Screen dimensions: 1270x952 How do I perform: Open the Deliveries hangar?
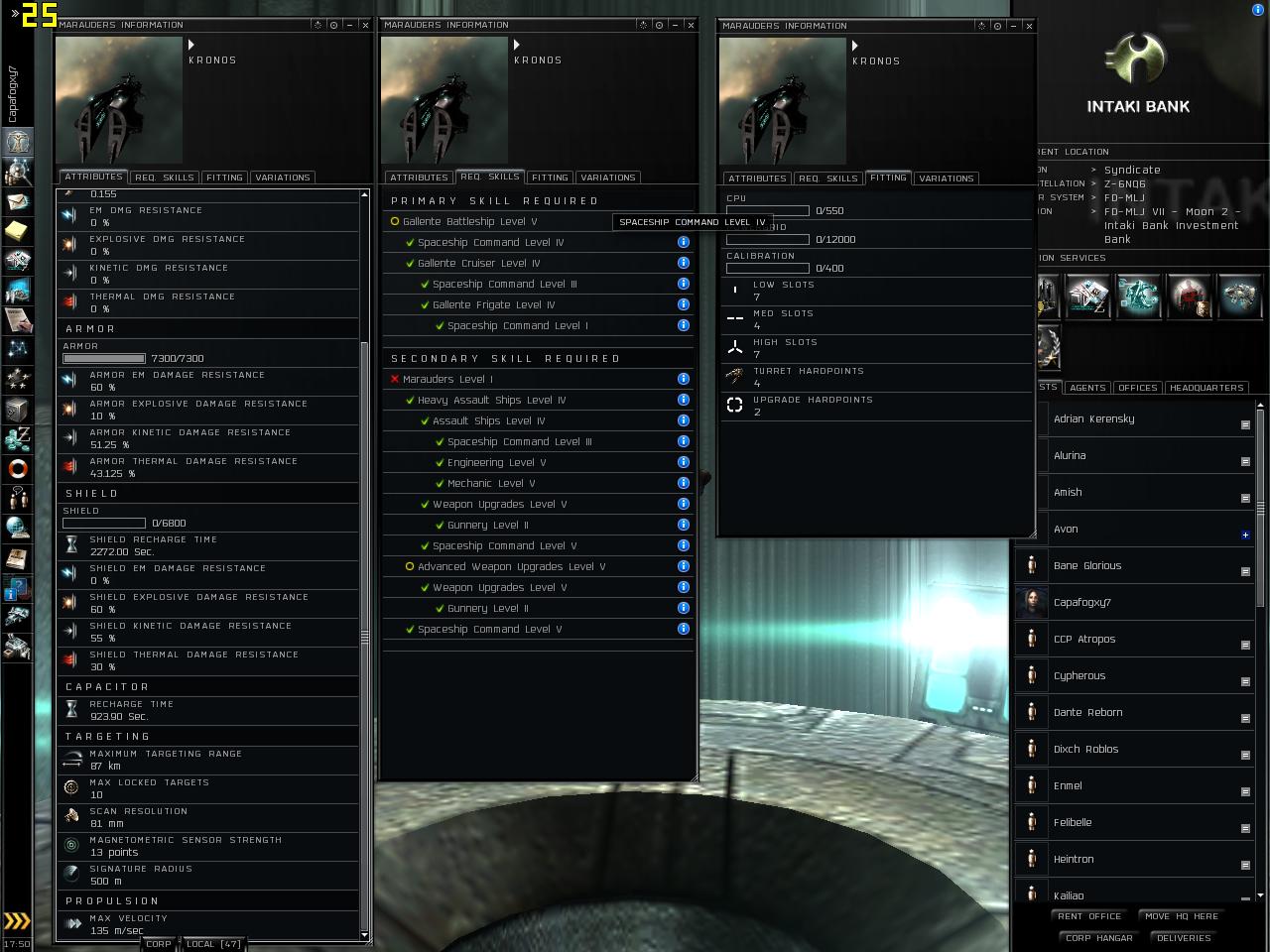(x=1184, y=938)
